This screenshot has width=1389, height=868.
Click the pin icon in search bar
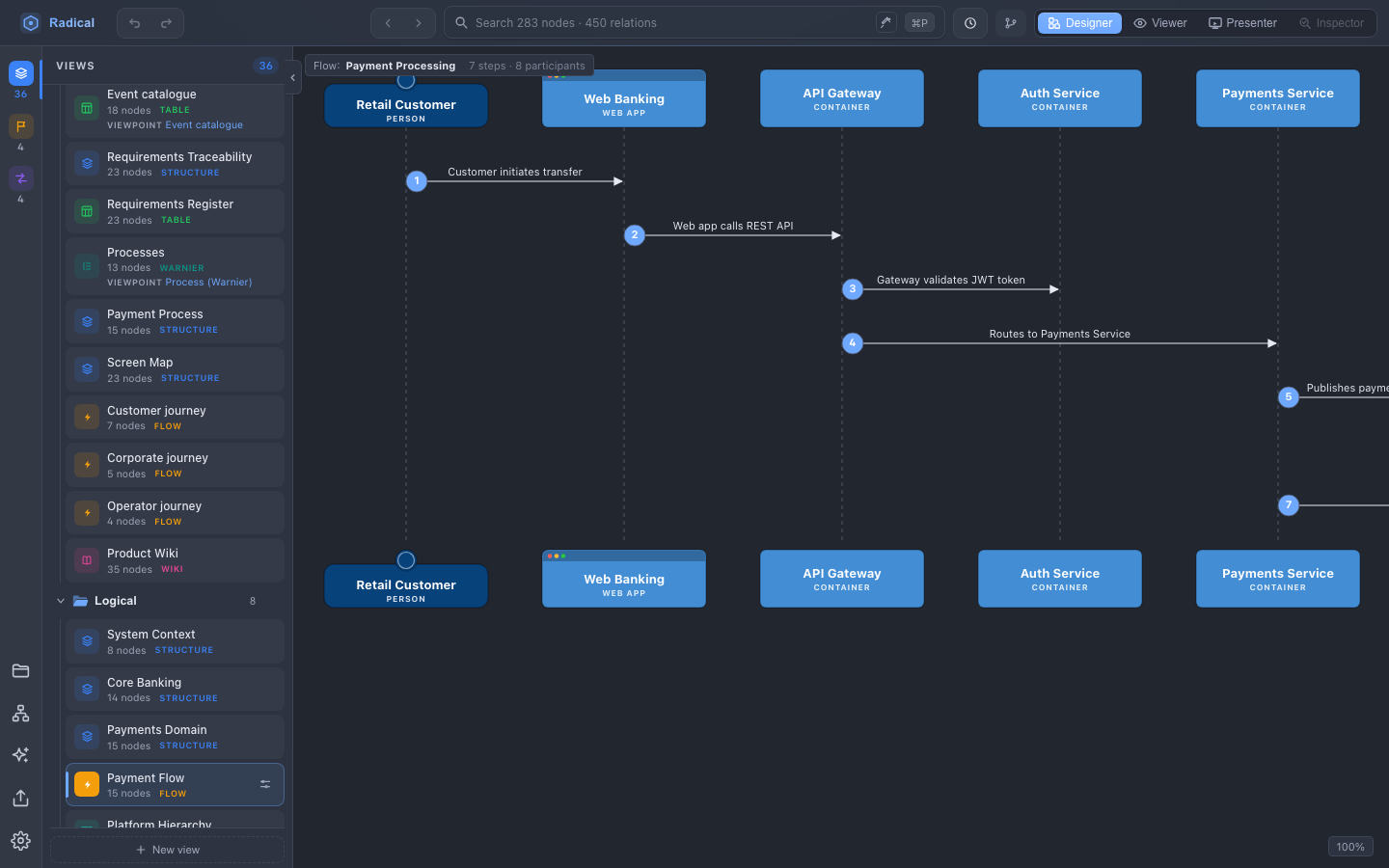click(x=886, y=22)
